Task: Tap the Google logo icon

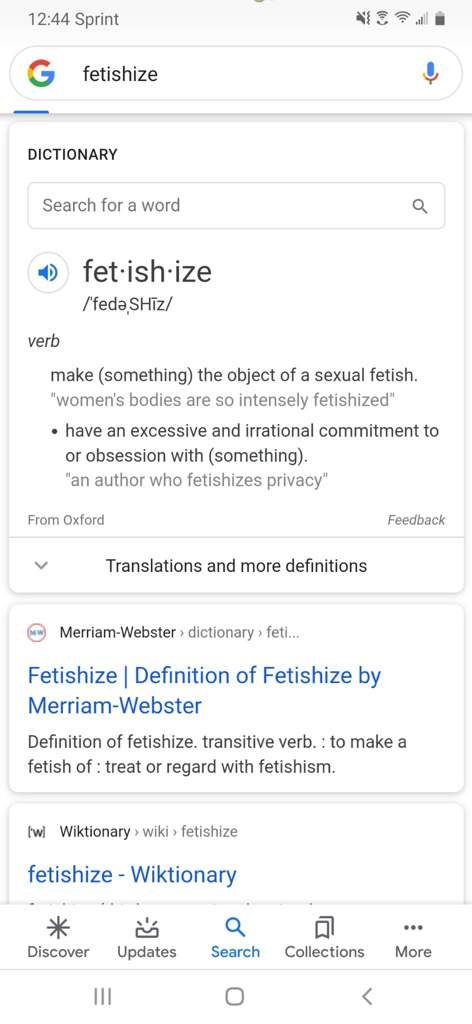Action: pyautogui.click(x=40, y=74)
